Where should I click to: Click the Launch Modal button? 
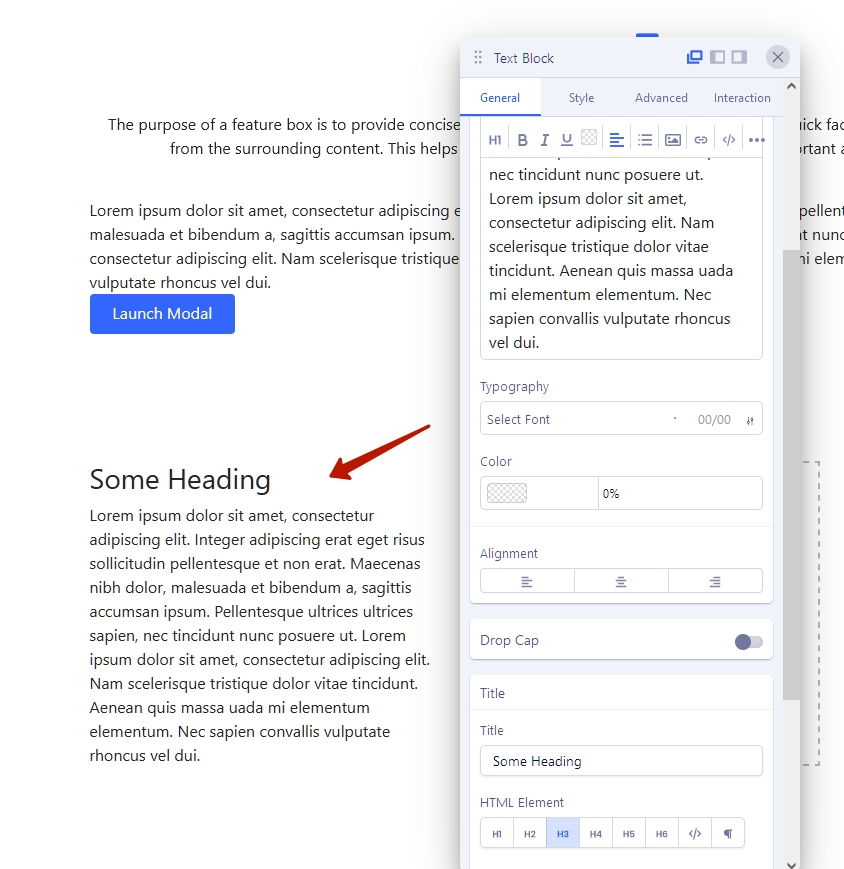point(162,314)
